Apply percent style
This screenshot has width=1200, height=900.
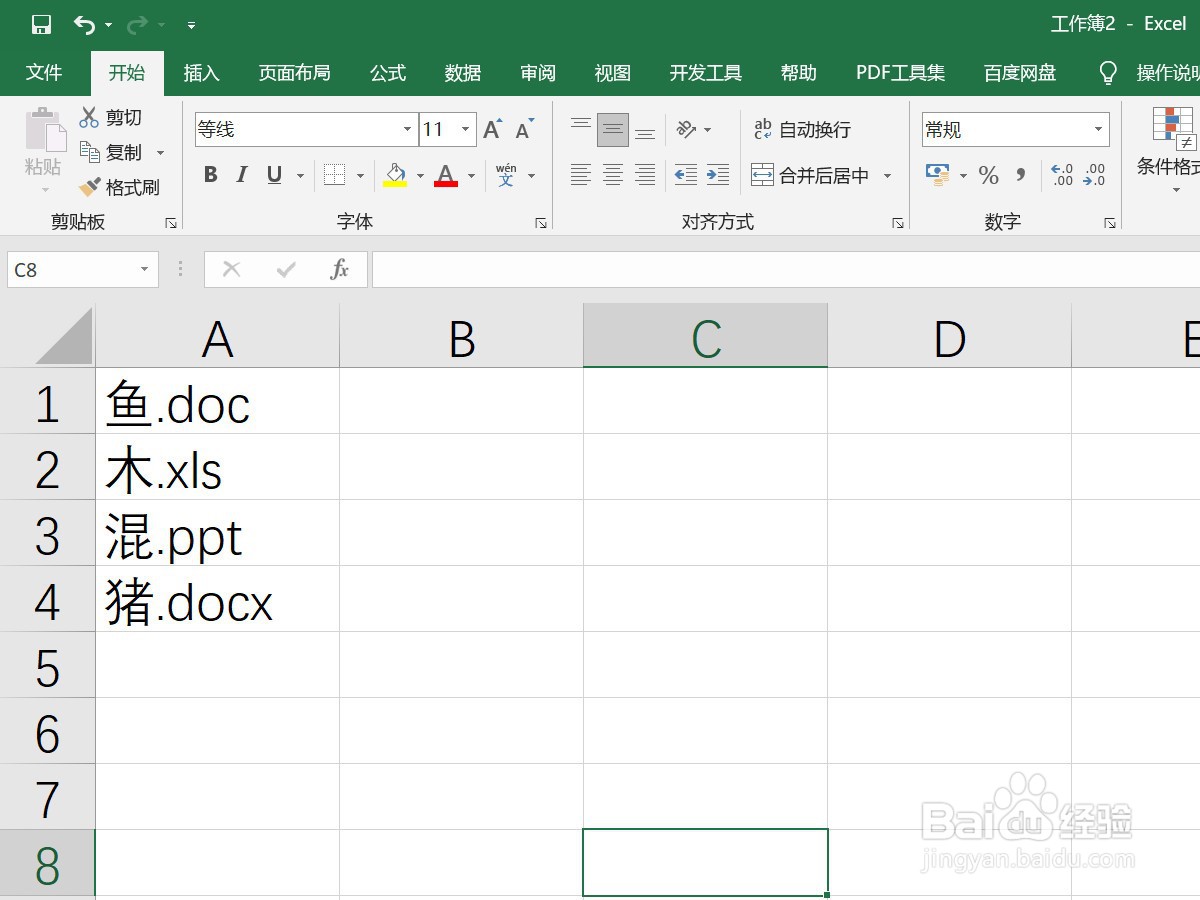pyautogui.click(x=989, y=176)
